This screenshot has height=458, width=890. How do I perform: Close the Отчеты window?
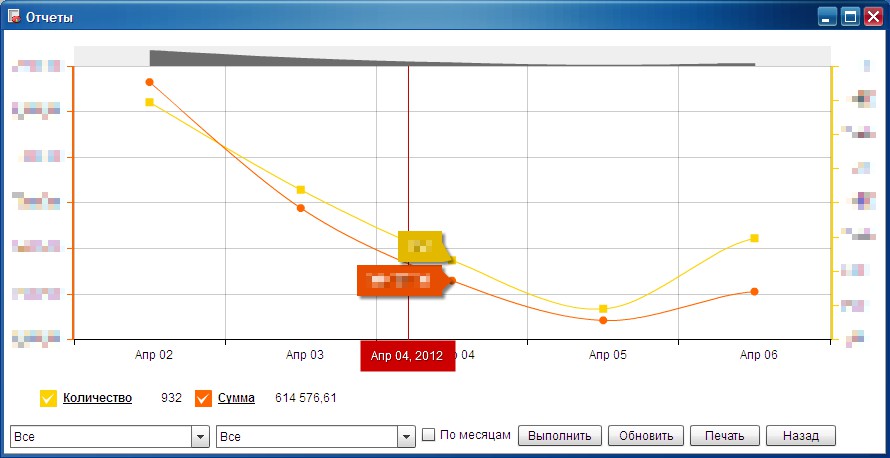(x=872, y=17)
